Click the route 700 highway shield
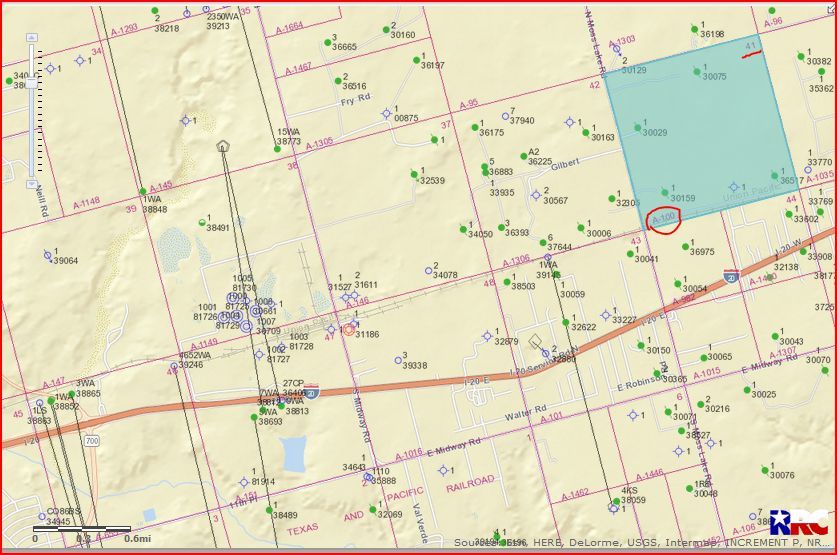The image size is (837, 555). 92,441
